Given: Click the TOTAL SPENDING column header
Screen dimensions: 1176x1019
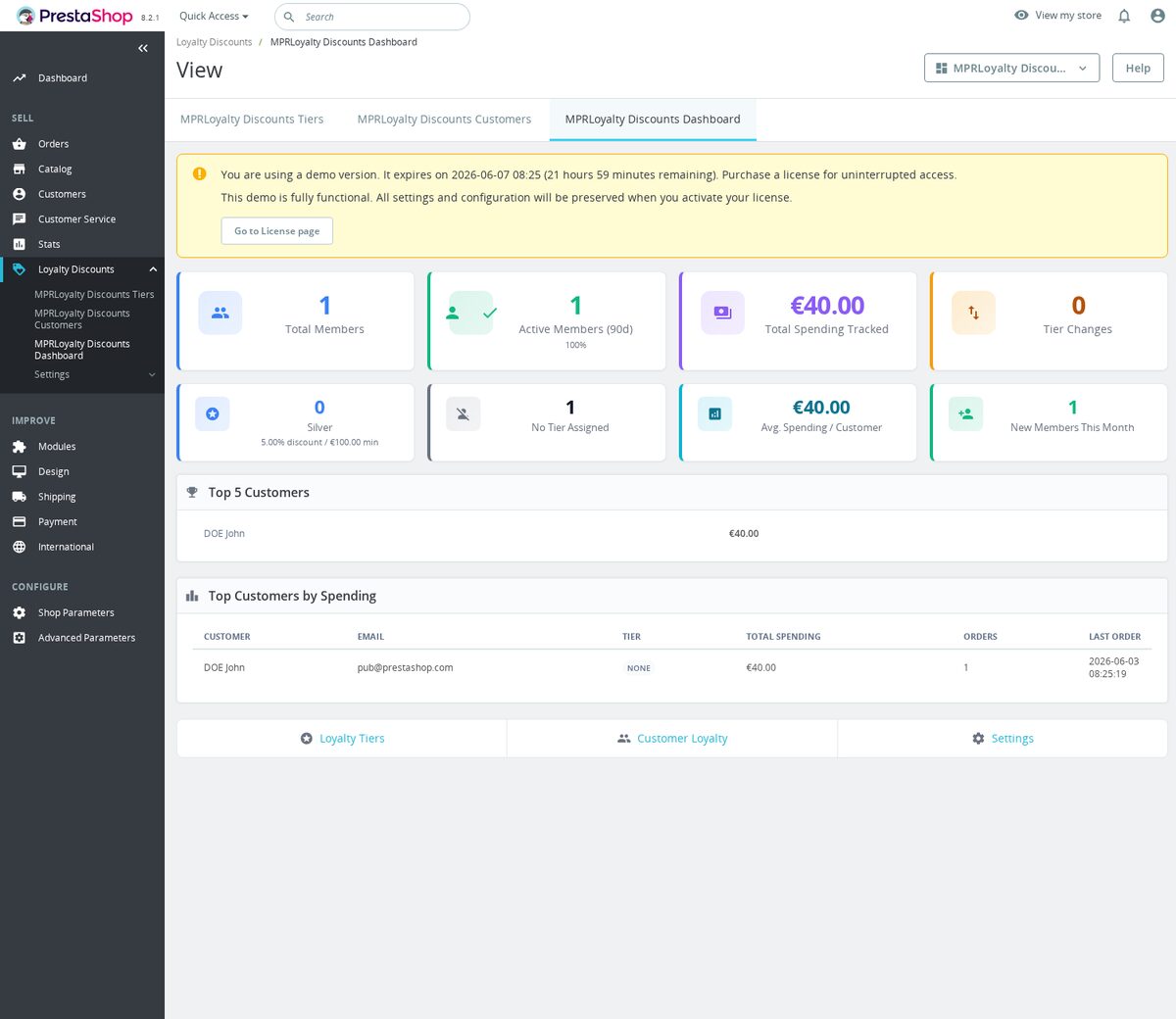Looking at the screenshot, I should [783, 637].
